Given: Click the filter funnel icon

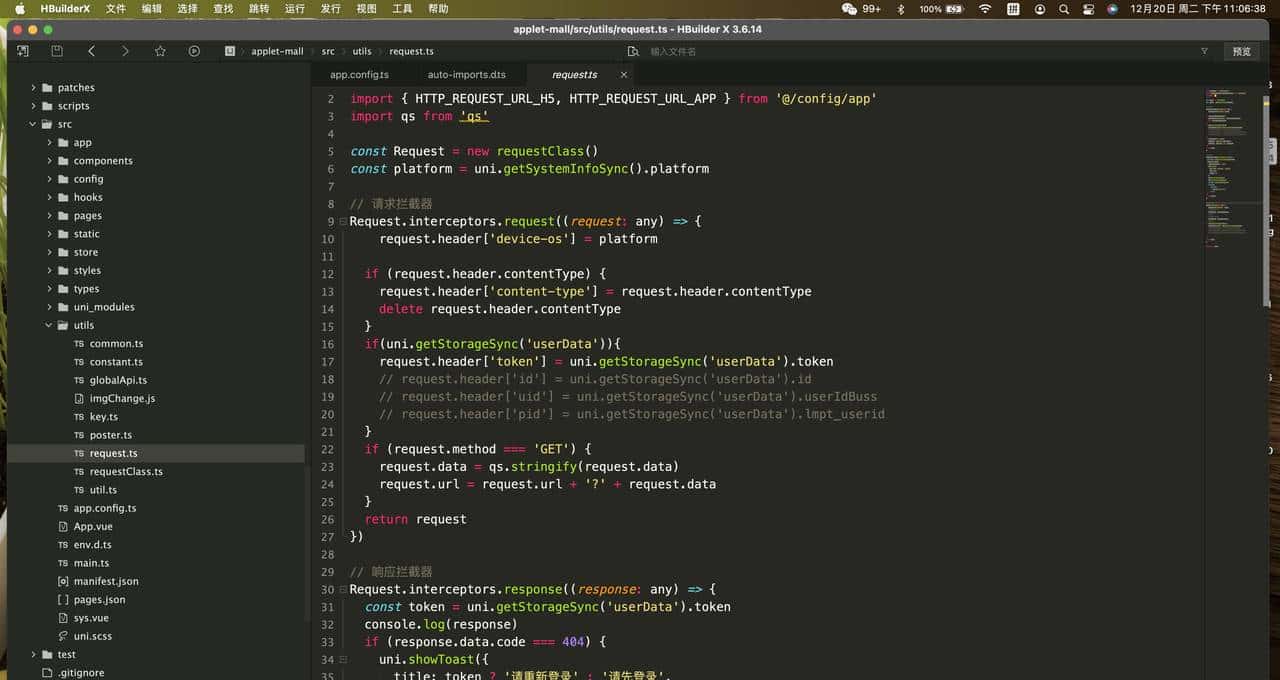Looking at the screenshot, I should click(x=1204, y=51).
